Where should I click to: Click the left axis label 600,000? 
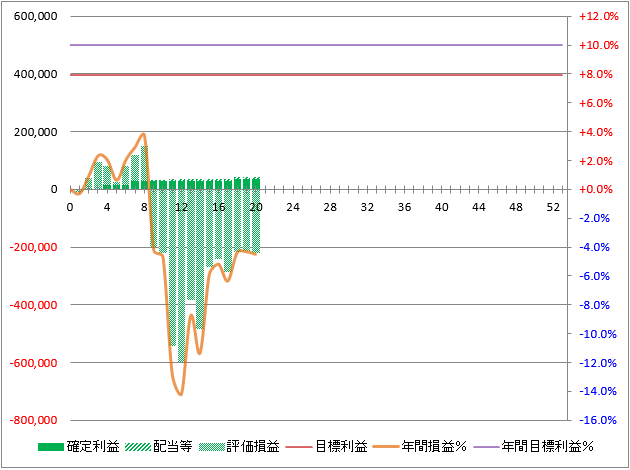tap(35, 16)
